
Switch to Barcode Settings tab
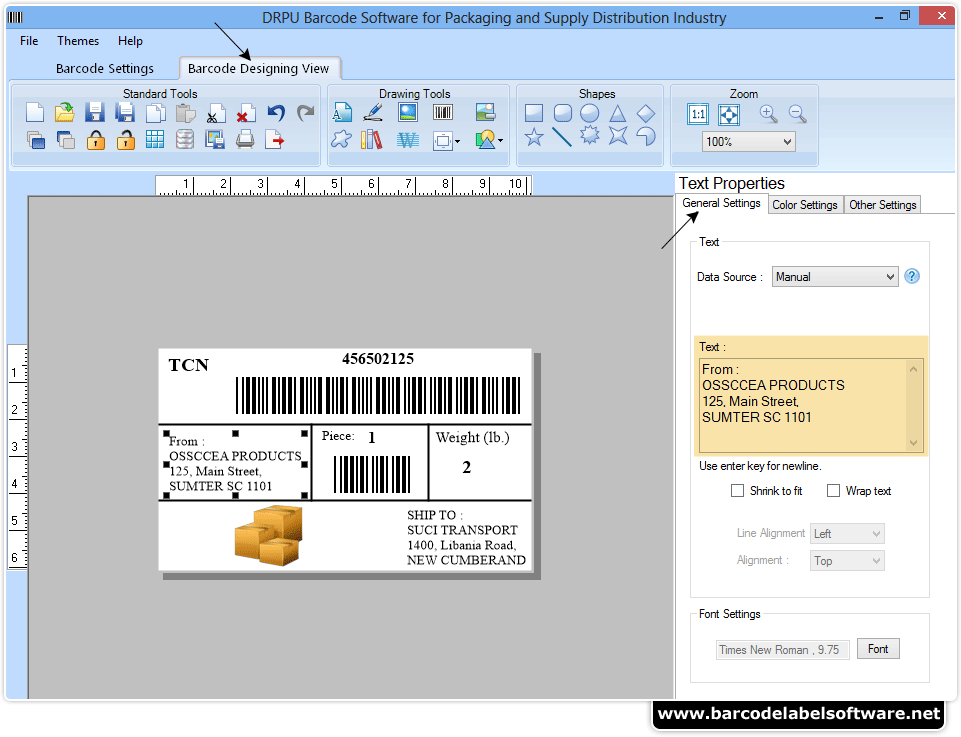click(x=105, y=69)
